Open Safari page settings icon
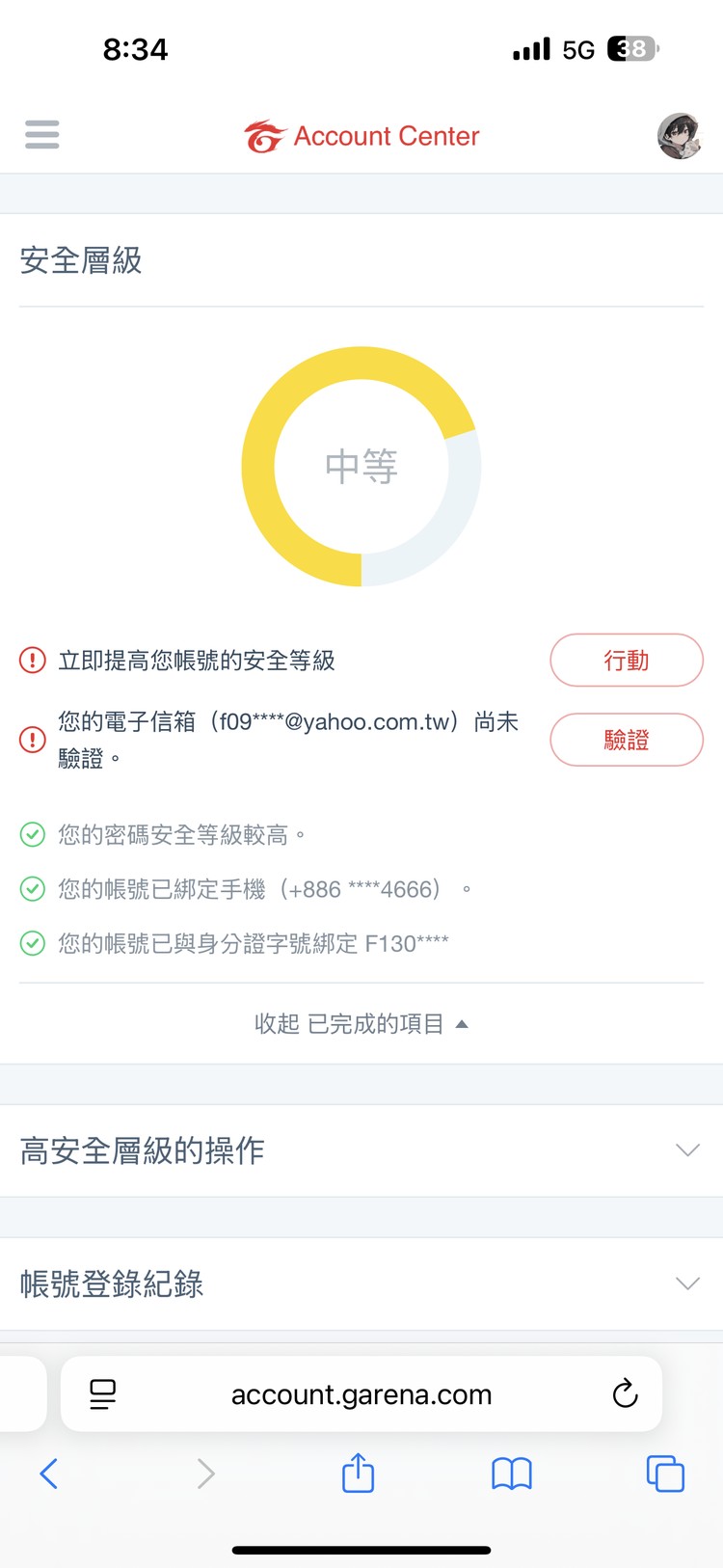The image size is (723, 1568). click(102, 1393)
